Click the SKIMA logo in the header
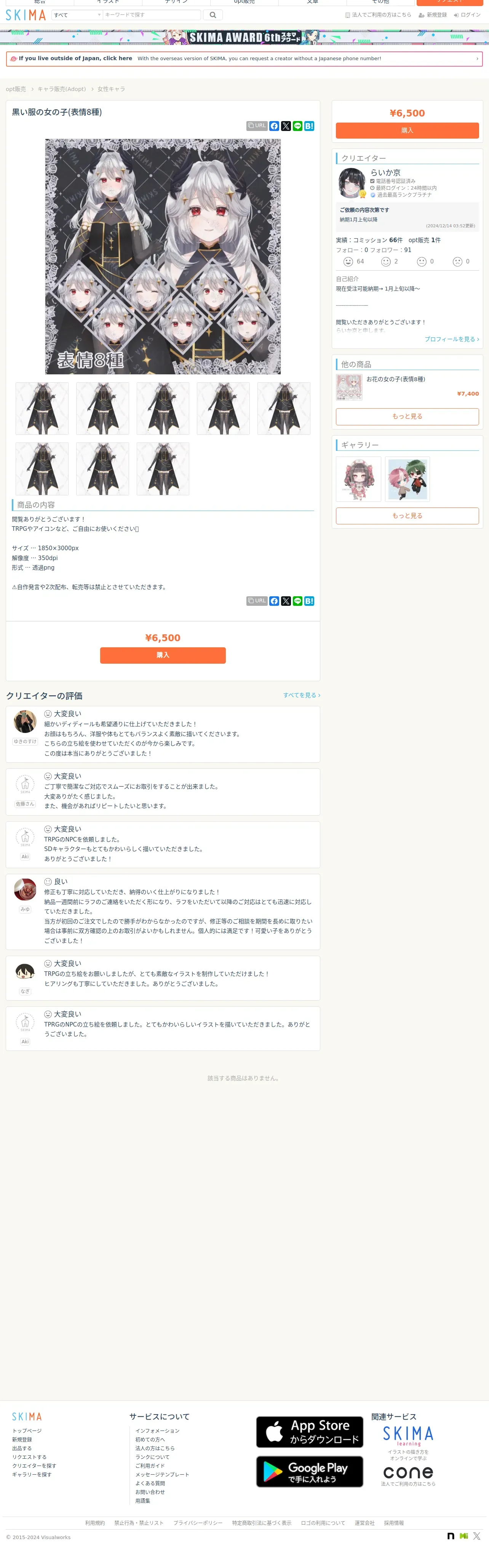This screenshot has height=1568, width=489. 26,15
